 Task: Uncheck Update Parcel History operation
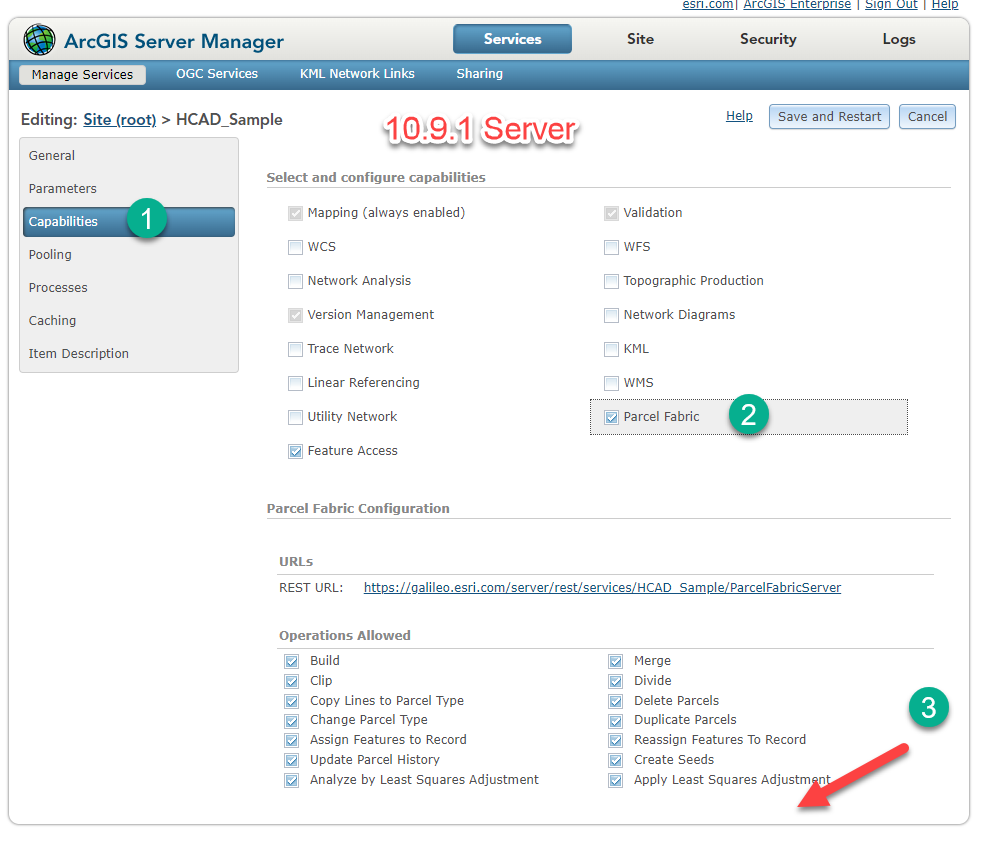click(292, 761)
